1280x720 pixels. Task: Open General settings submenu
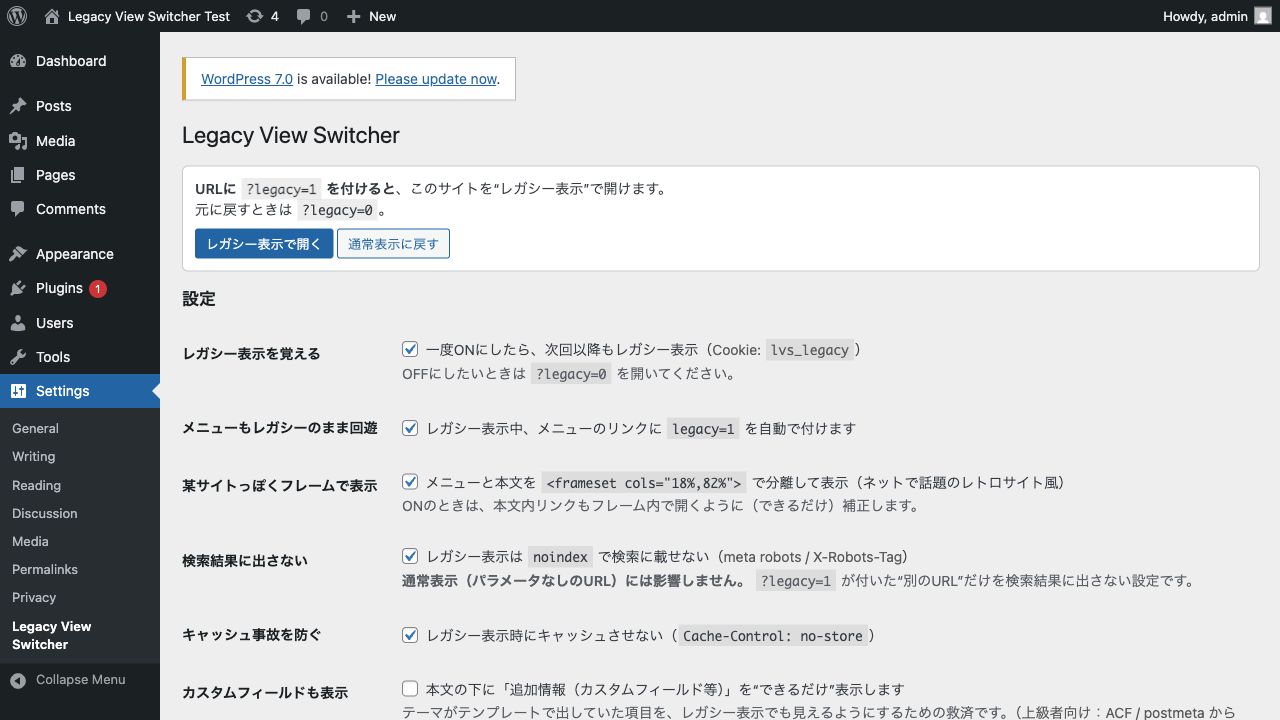click(x=80, y=428)
